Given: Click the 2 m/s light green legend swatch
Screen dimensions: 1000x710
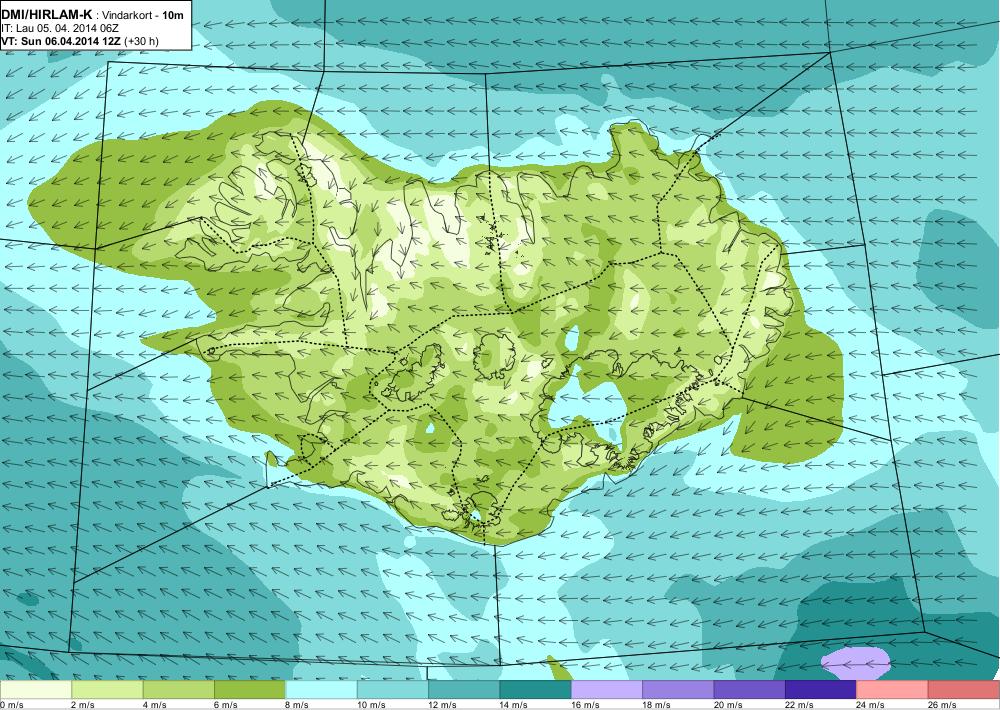Looking at the screenshot, I should [x=107, y=690].
